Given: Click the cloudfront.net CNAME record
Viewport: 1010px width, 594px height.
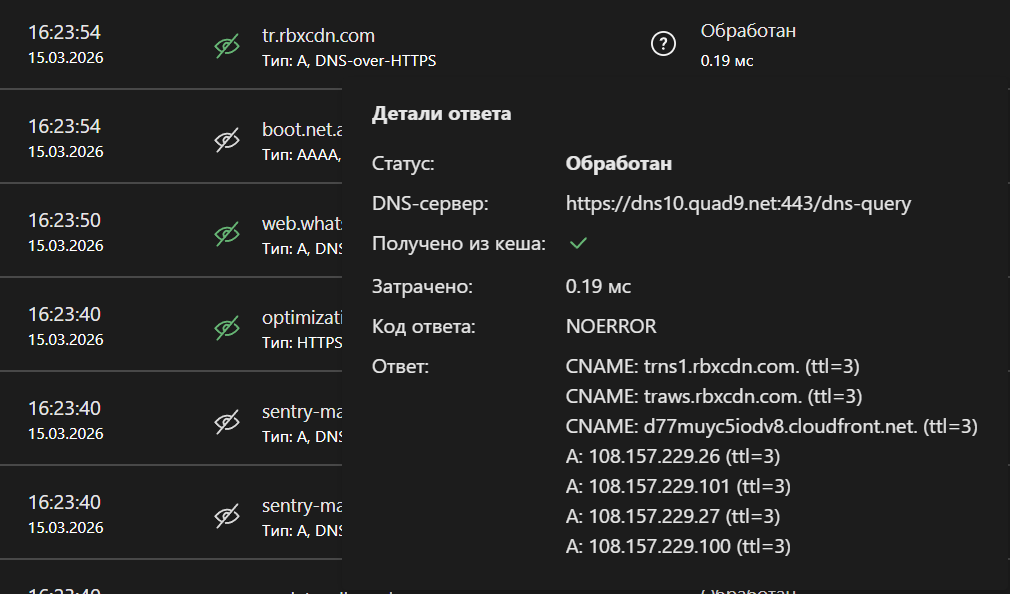Looking at the screenshot, I should coord(771,426).
